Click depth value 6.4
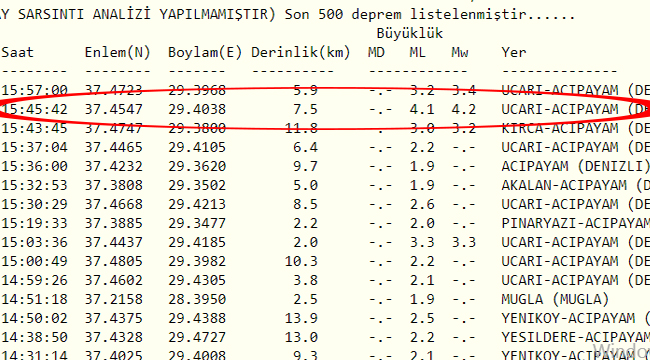The height and width of the screenshot is (360, 650). (305, 147)
